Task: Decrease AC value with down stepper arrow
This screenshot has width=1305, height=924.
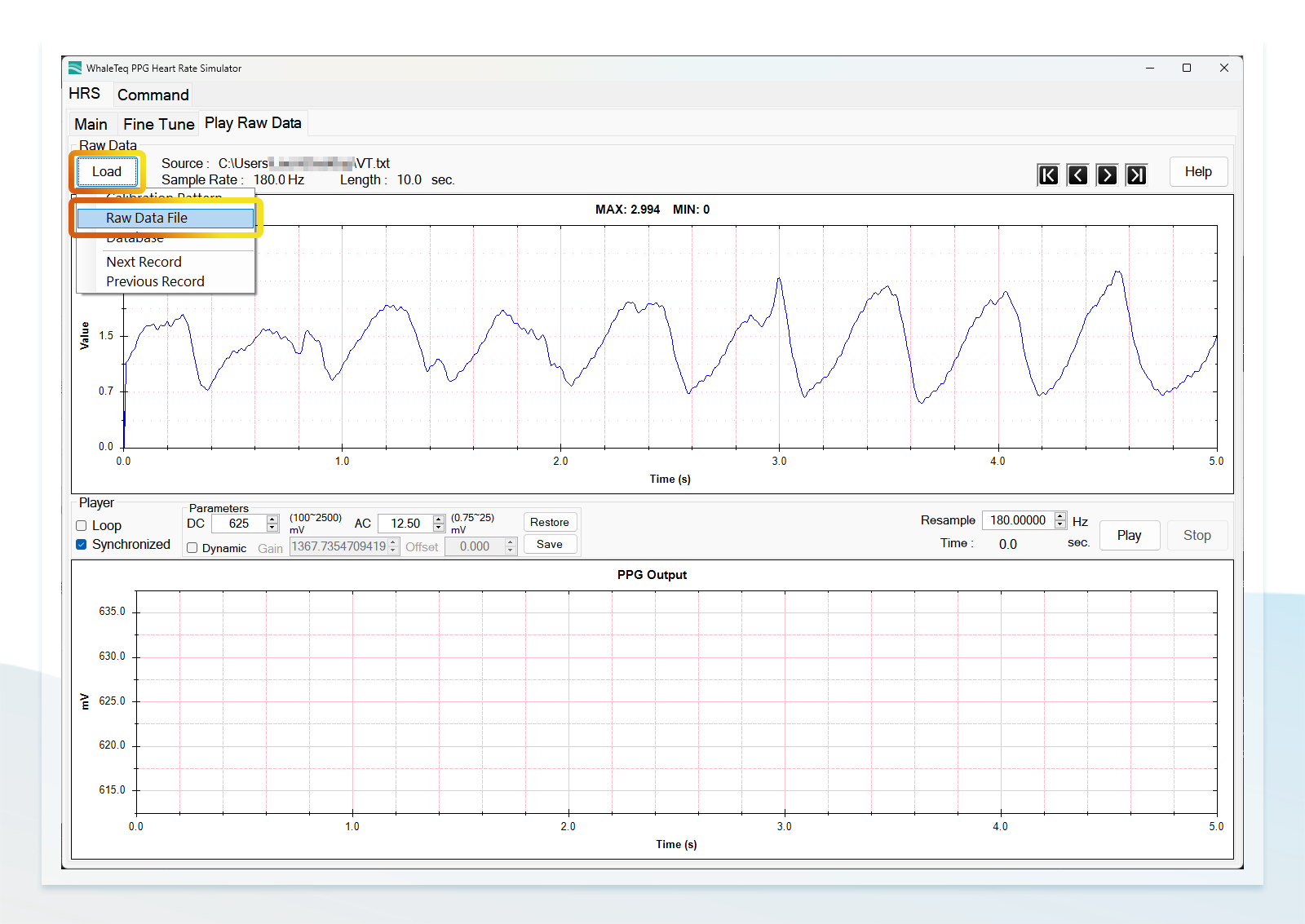Action: coord(439,527)
